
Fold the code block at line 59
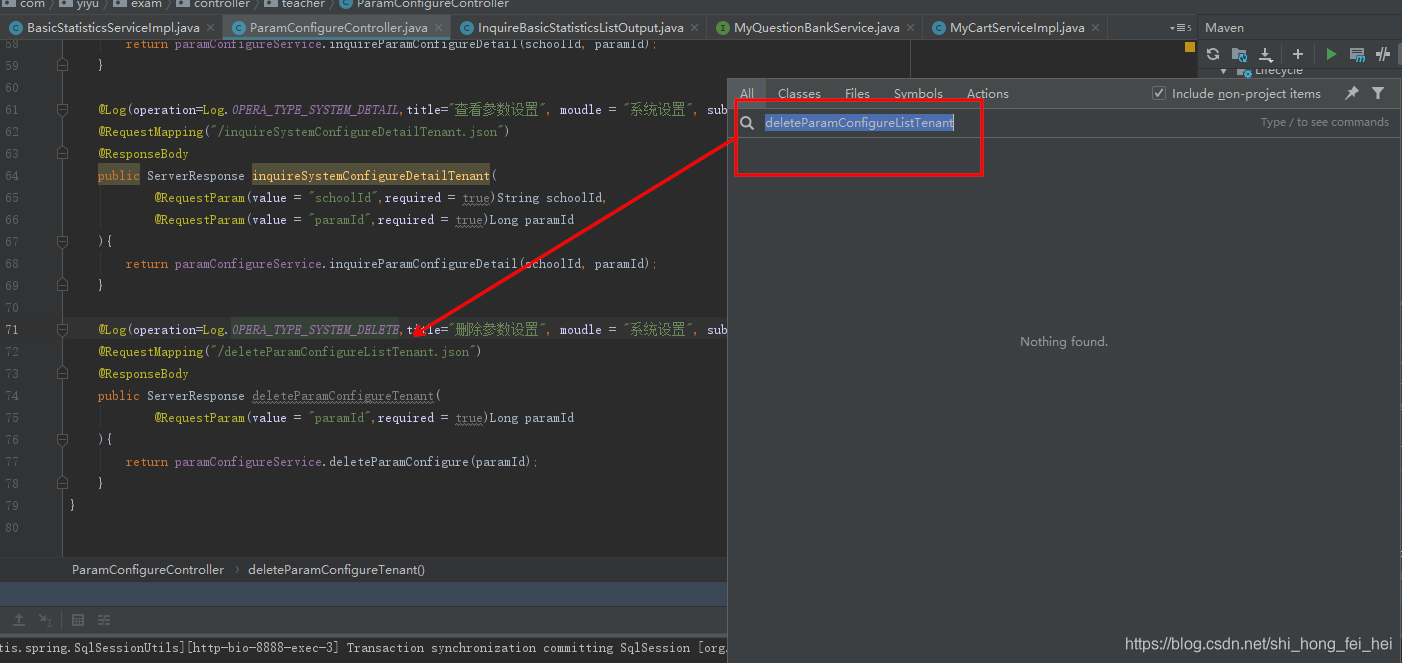62,65
